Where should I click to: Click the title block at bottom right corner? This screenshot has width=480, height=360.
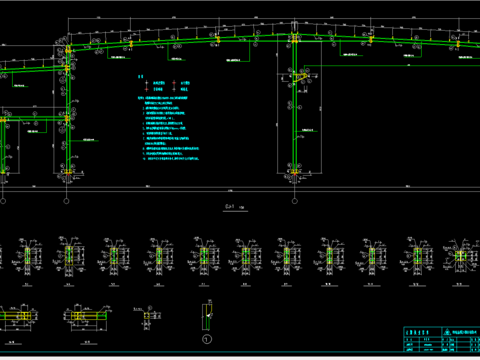[442, 339]
